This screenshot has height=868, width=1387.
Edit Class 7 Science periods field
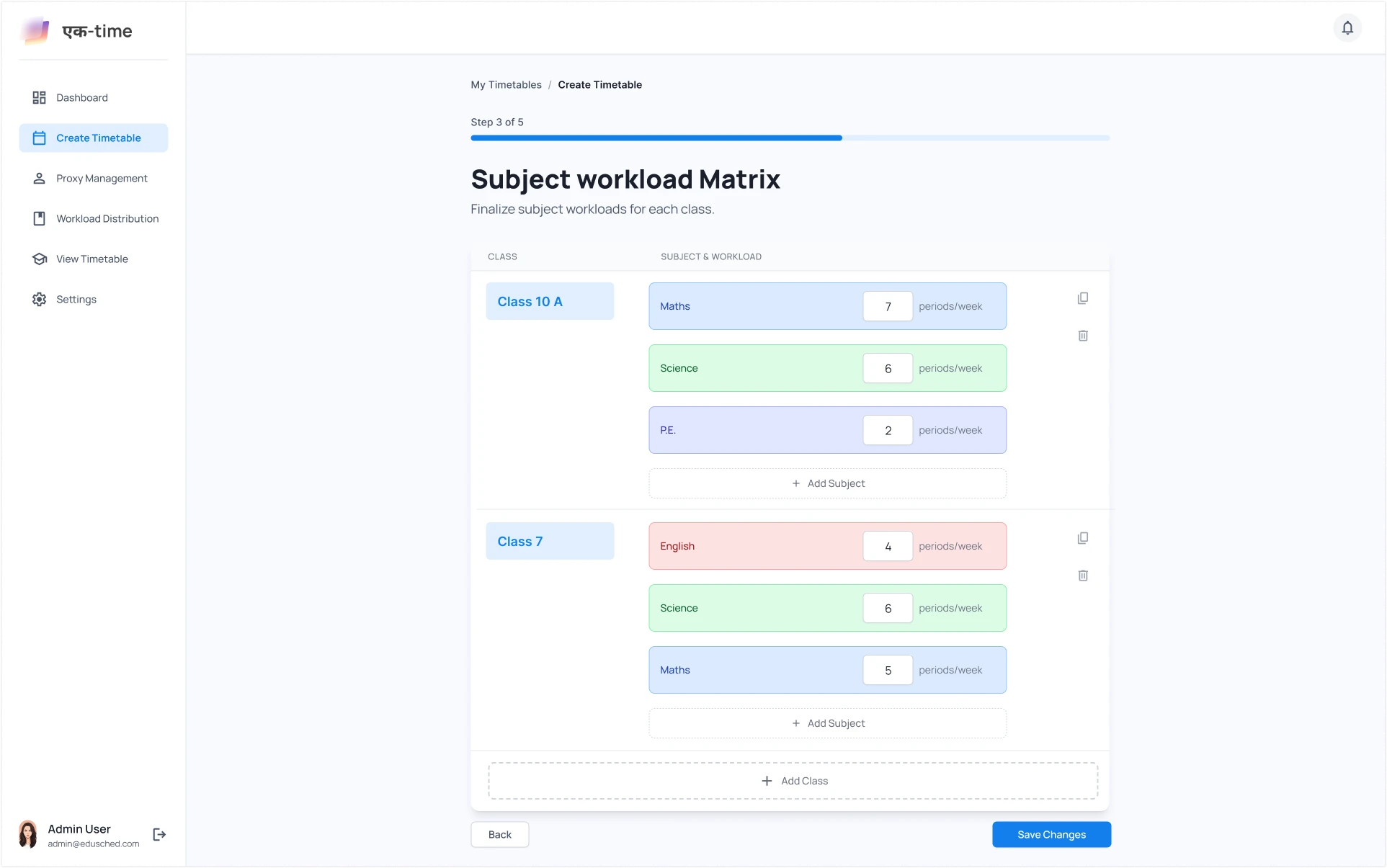coord(888,608)
